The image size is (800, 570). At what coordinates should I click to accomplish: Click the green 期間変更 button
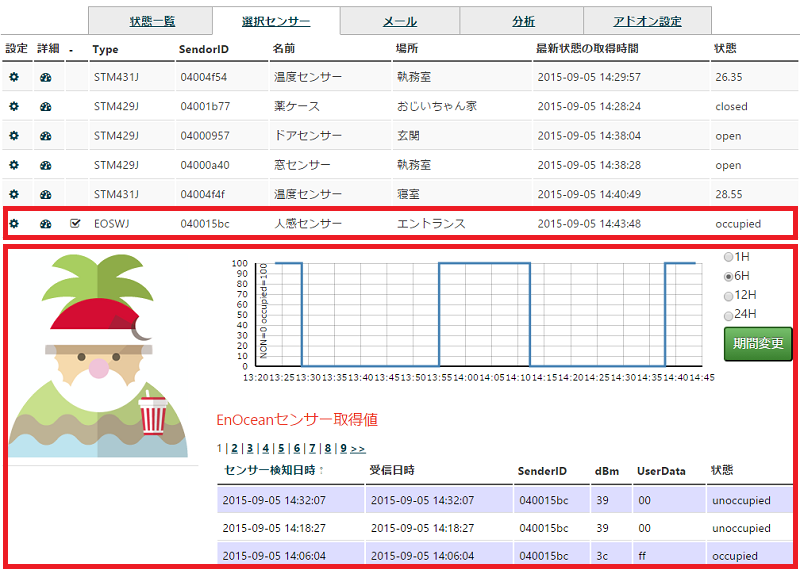pyautogui.click(x=758, y=344)
